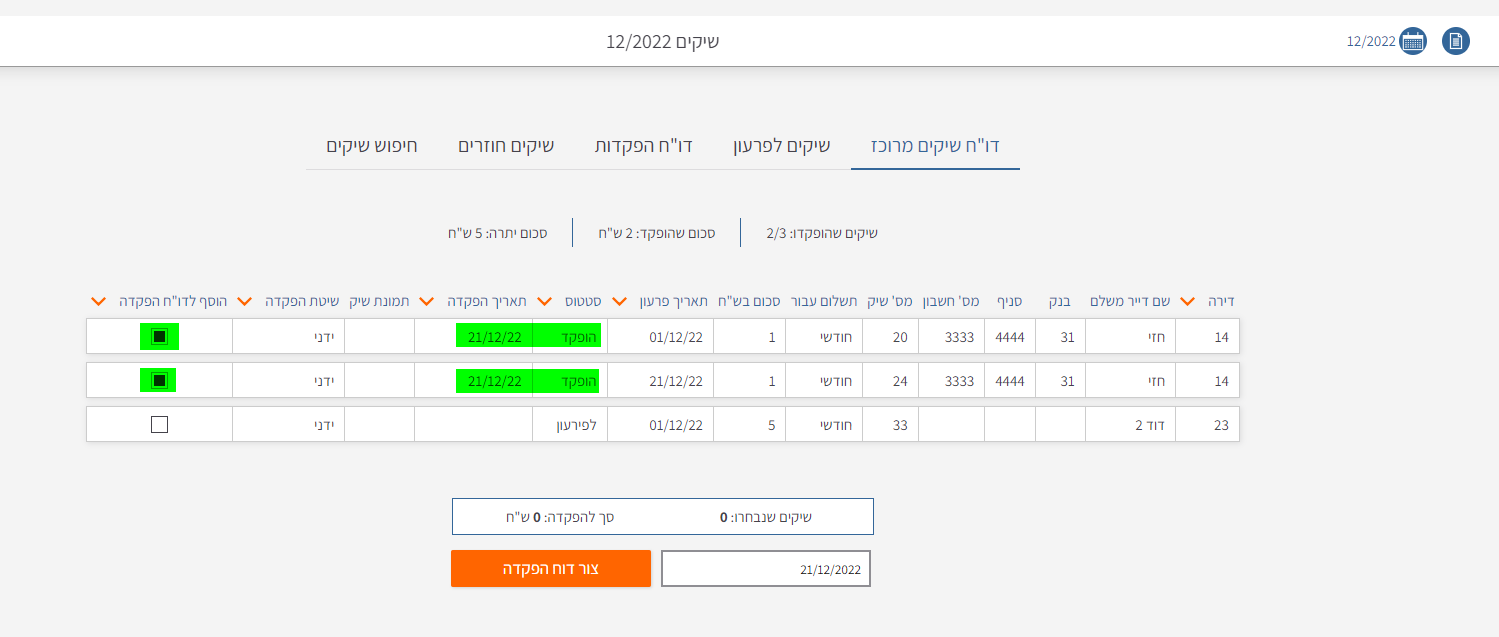Click the document report icon in header
Screen dimensions: 1499x637
point(1456,41)
